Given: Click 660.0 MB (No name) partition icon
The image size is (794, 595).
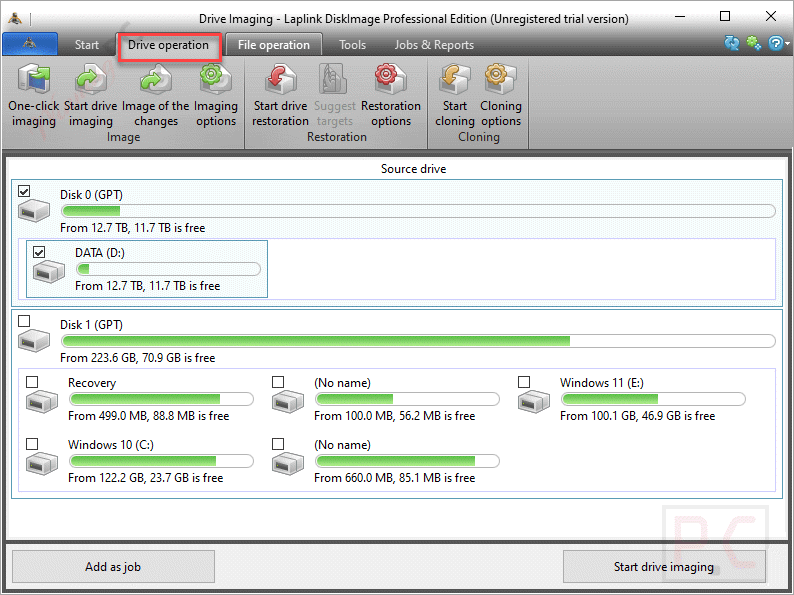Looking at the screenshot, I should [x=288, y=463].
